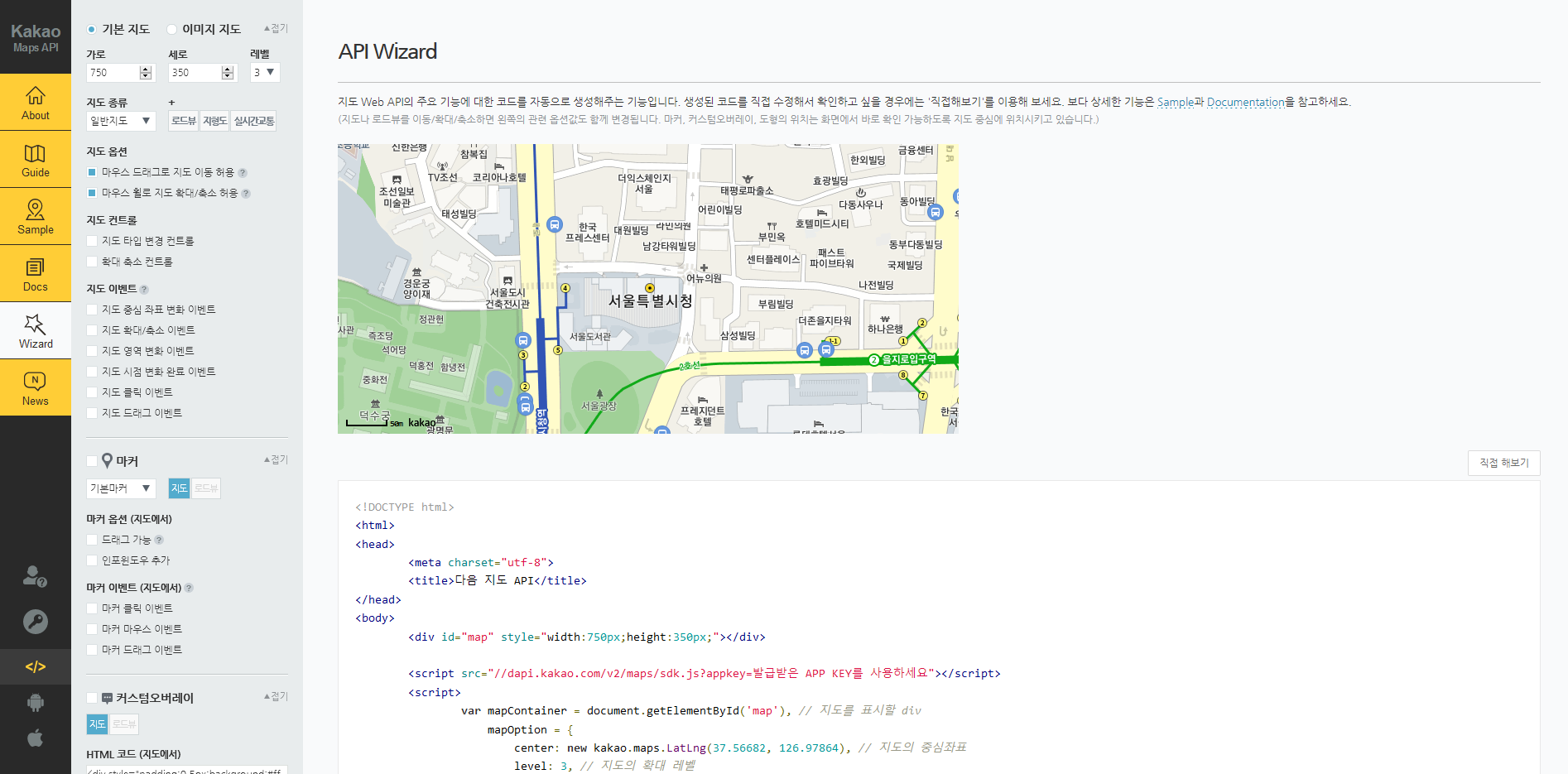Image resolution: width=1568 pixels, height=774 pixels.
Task: Open the Docs section
Action: (x=36, y=274)
